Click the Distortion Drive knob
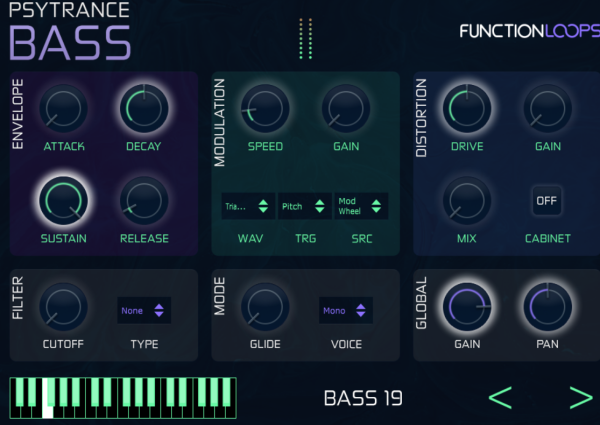600x425 pixels. tap(466, 108)
